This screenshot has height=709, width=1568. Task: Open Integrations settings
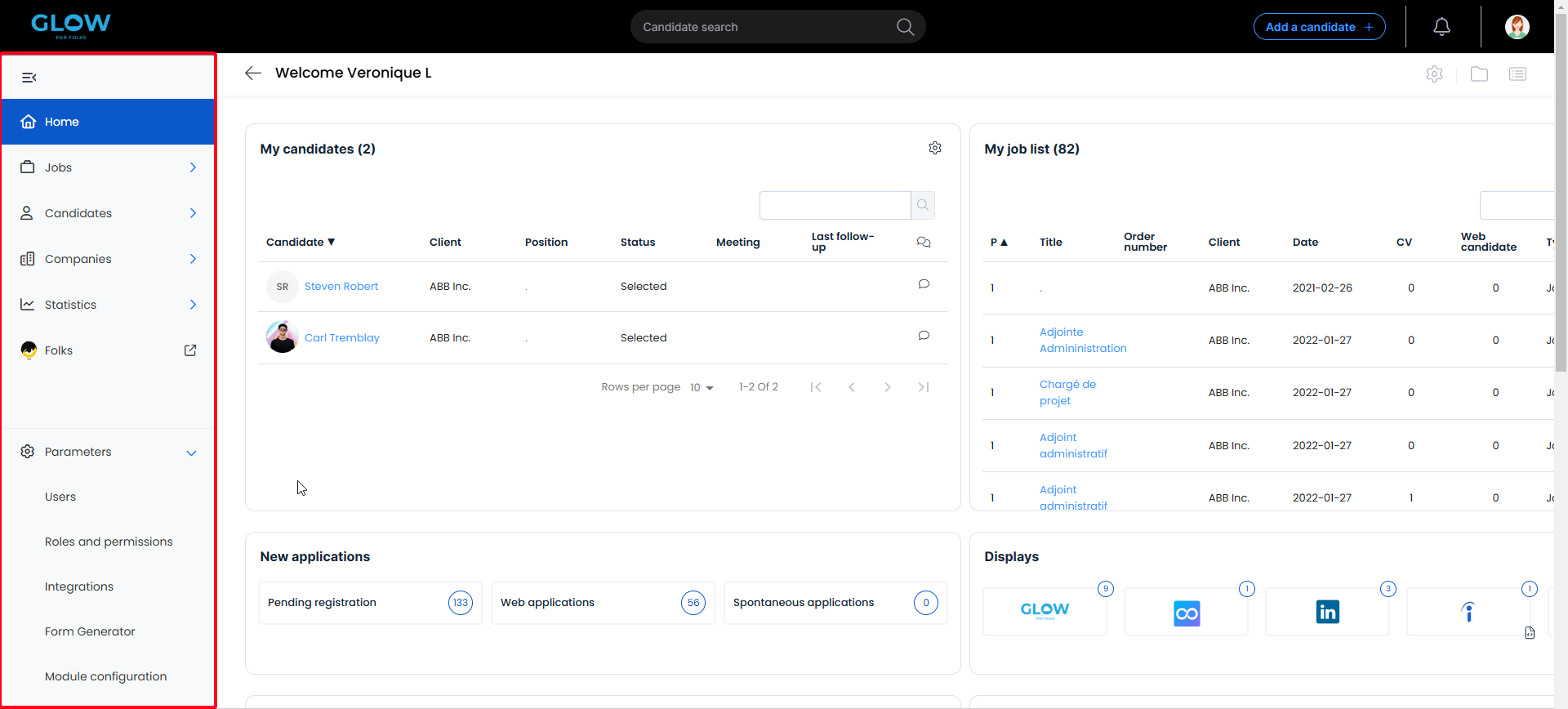click(x=79, y=586)
